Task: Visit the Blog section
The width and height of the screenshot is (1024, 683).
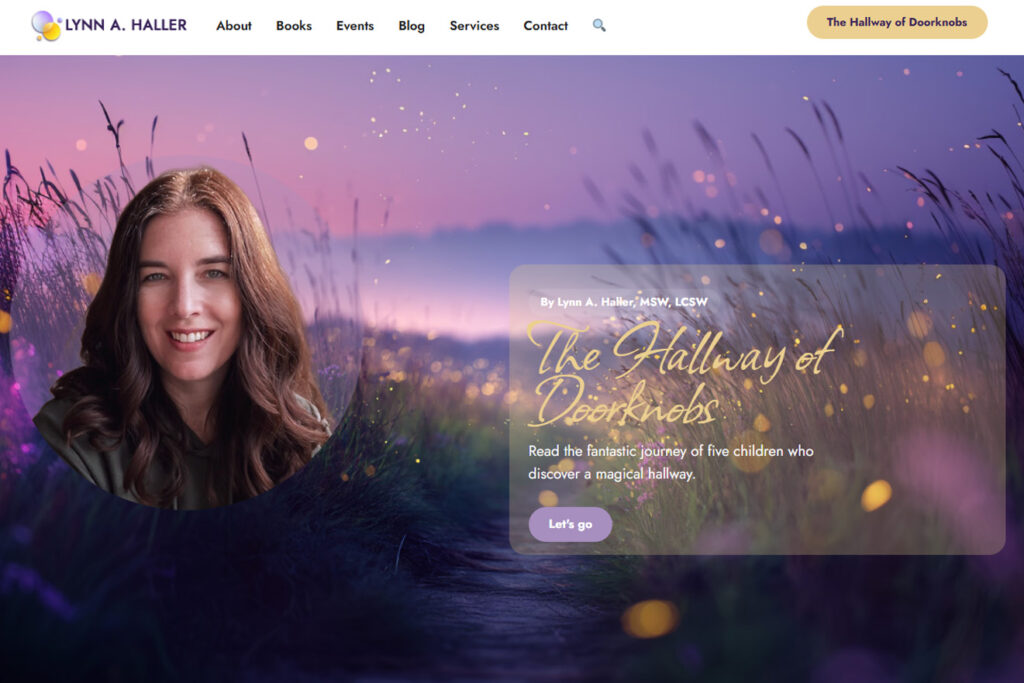Action: click(411, 26)
